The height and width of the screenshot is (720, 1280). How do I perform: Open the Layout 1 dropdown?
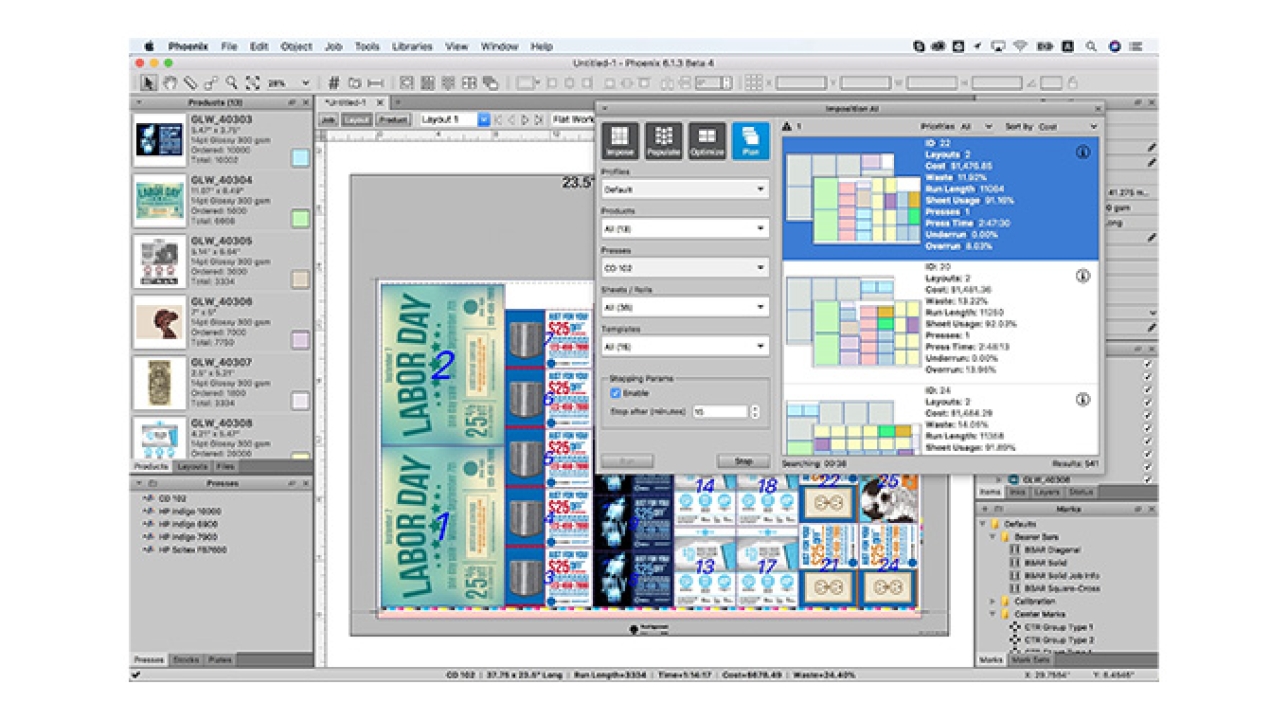click(x=454, y=120)
